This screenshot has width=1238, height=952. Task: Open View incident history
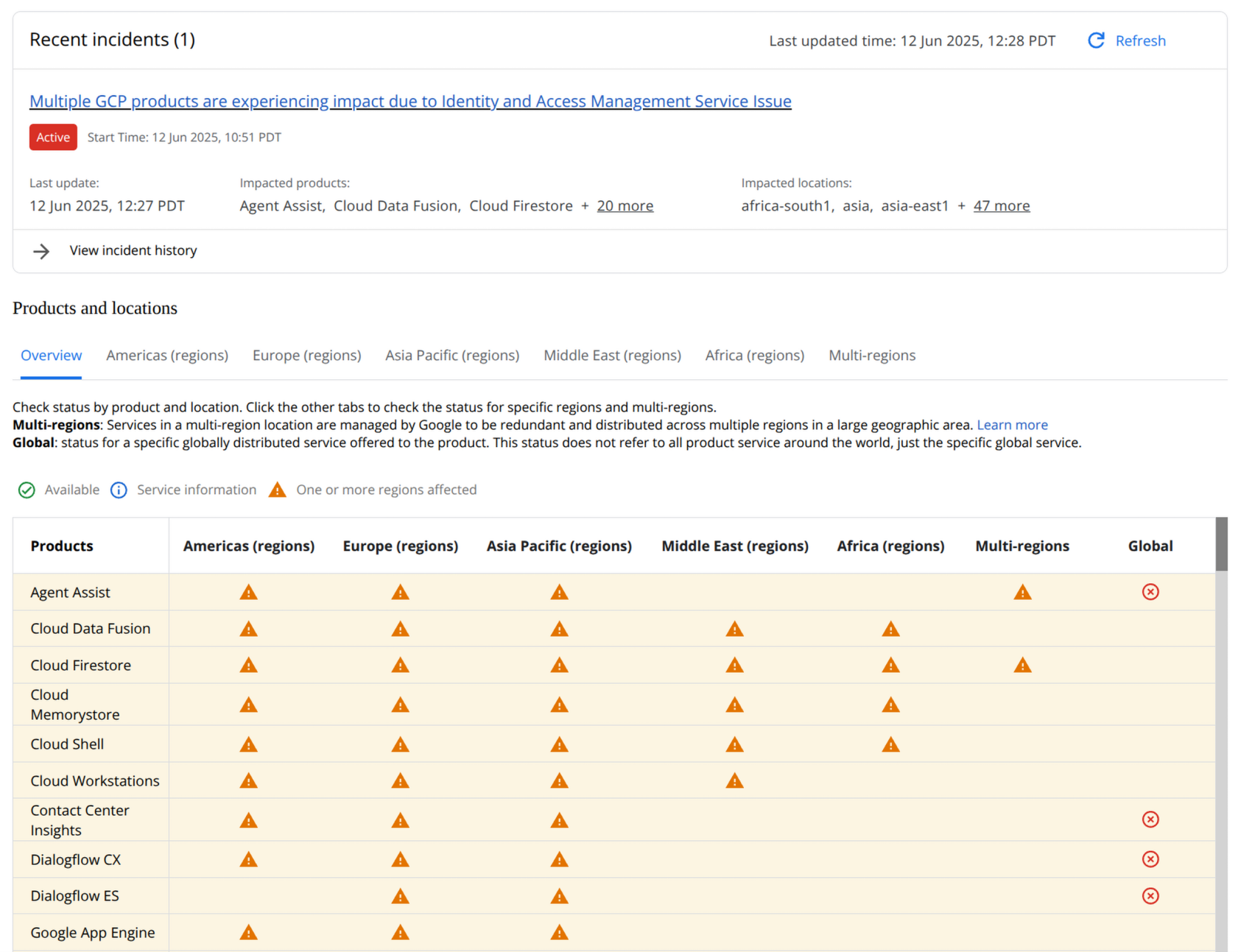pos(133,251)
